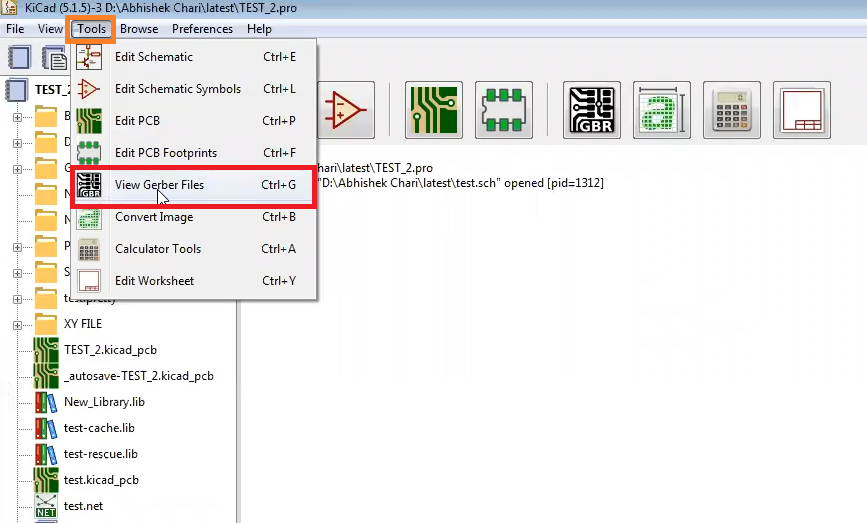
Task: Click the Edit PCB menu icon
Action: pyautogui.click(x=89, y=121)
